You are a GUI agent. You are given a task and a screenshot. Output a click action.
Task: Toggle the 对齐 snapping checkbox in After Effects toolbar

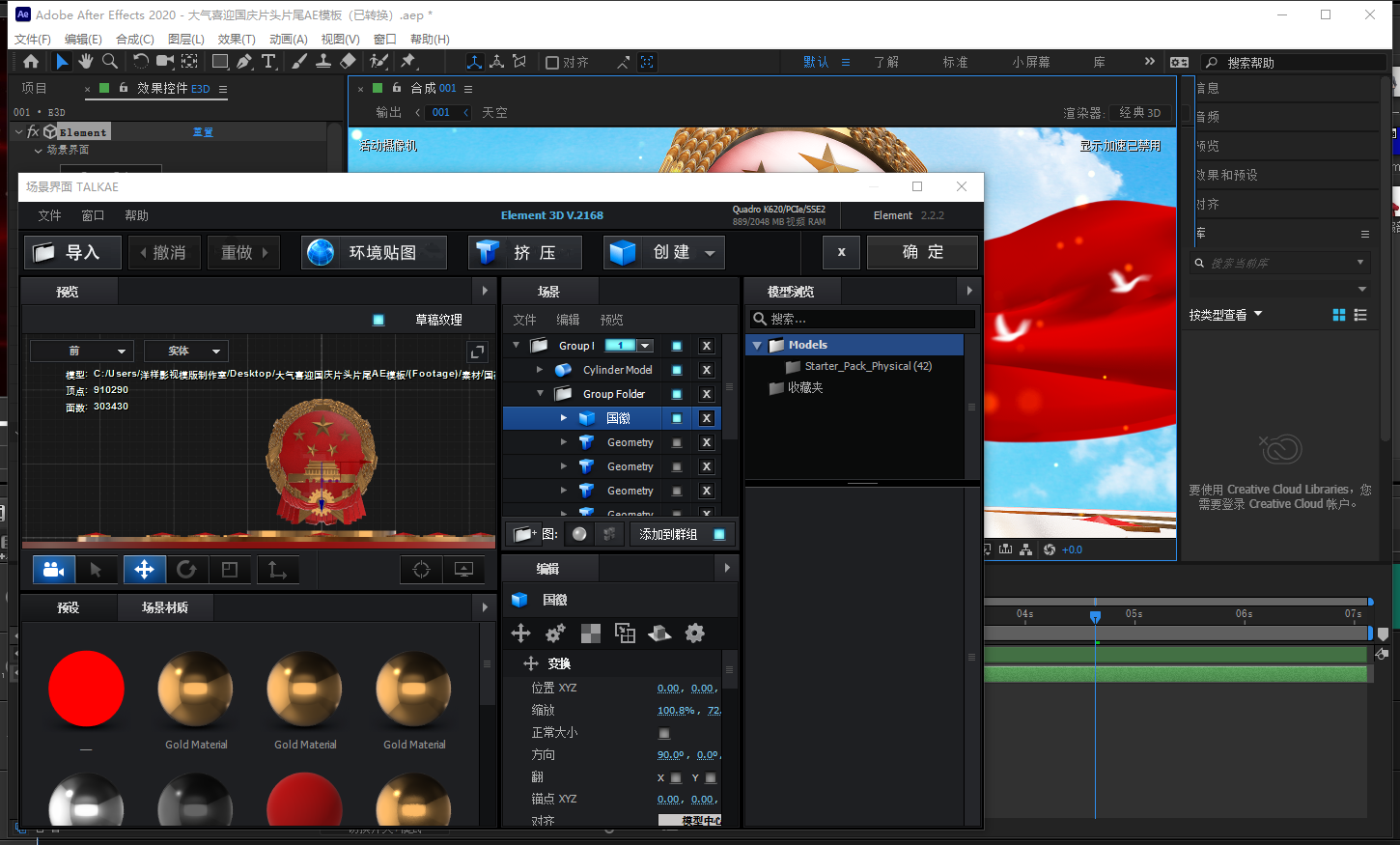pos(552,63)
